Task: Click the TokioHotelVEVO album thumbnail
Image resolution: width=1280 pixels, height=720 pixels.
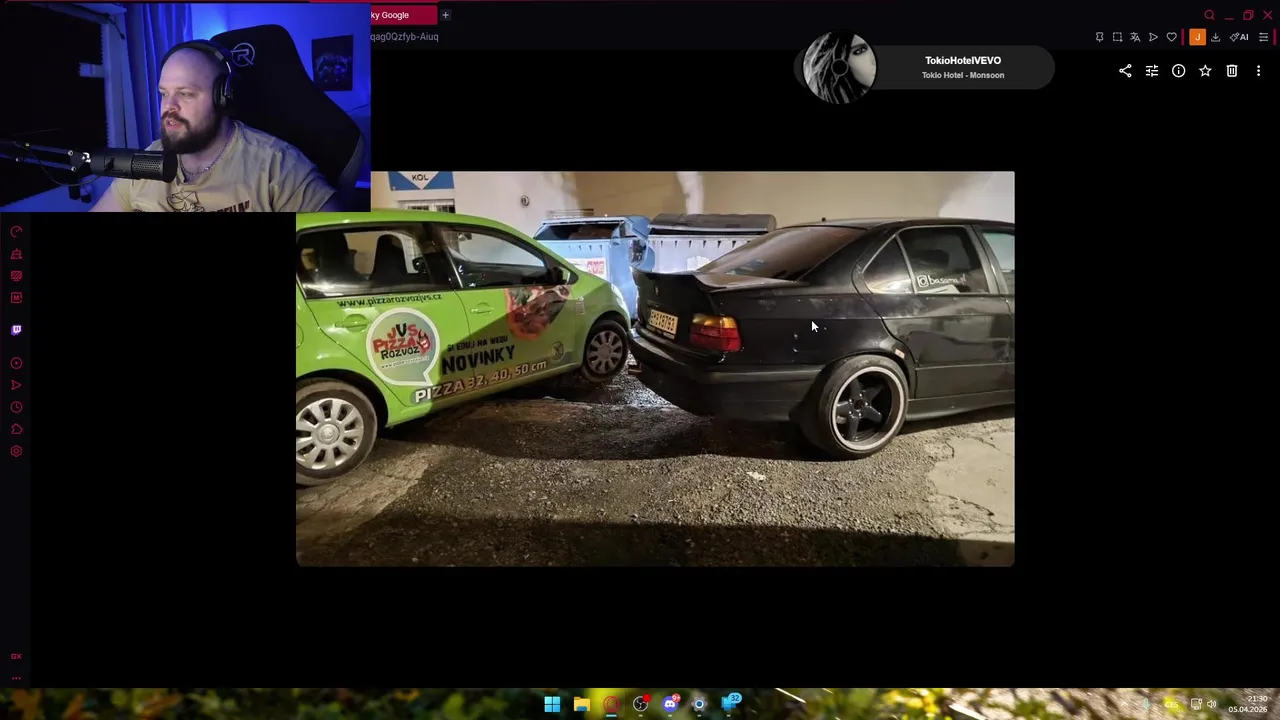Action: click(x=840, y=68)
